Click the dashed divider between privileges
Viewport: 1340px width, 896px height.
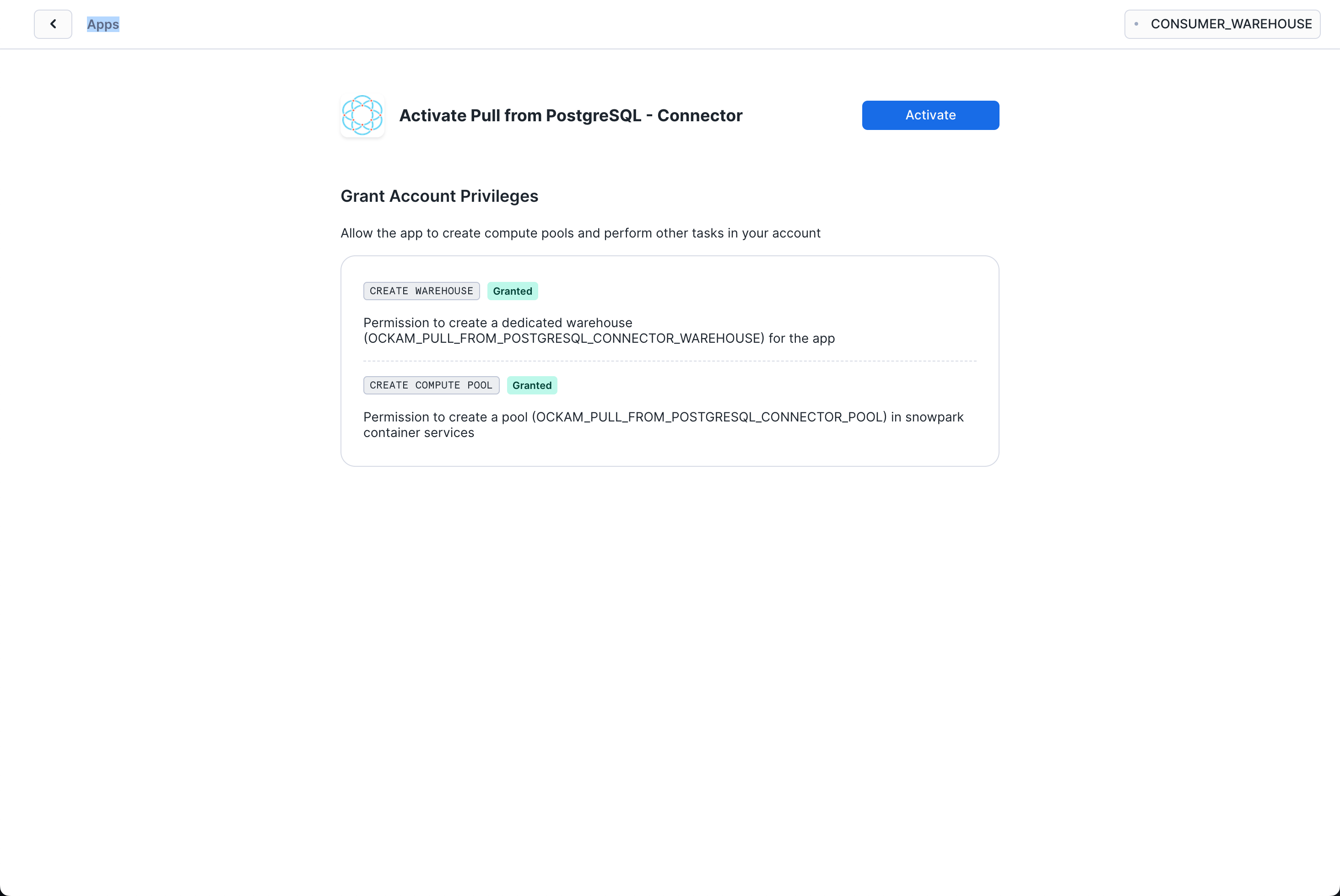[669, 361]
